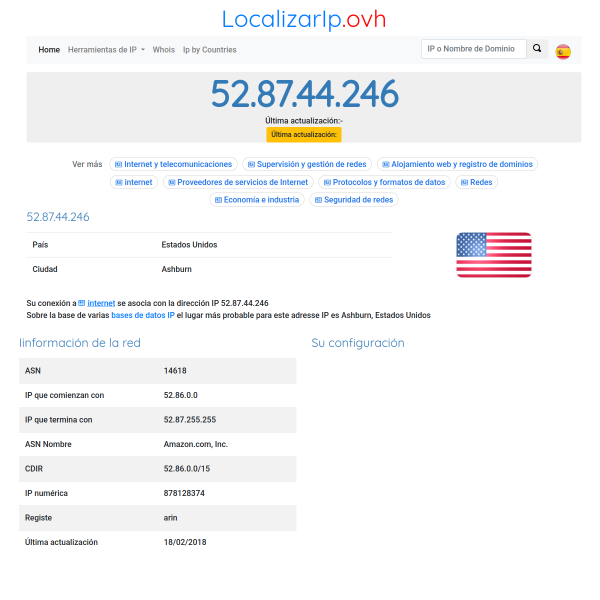This screenshot has height=600, width=600.
Task: Click icon before 'Internet y telecomunicaciones' tag
Action: click(x=119, y=165)
